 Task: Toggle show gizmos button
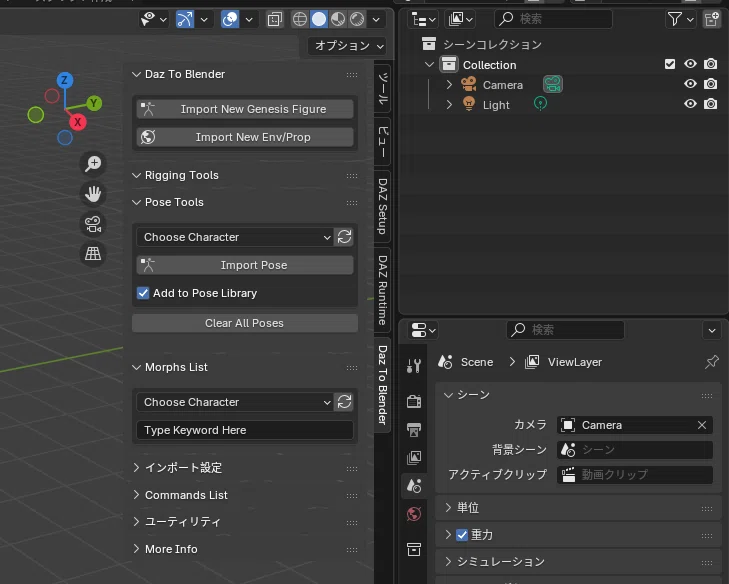coord(185,19)
